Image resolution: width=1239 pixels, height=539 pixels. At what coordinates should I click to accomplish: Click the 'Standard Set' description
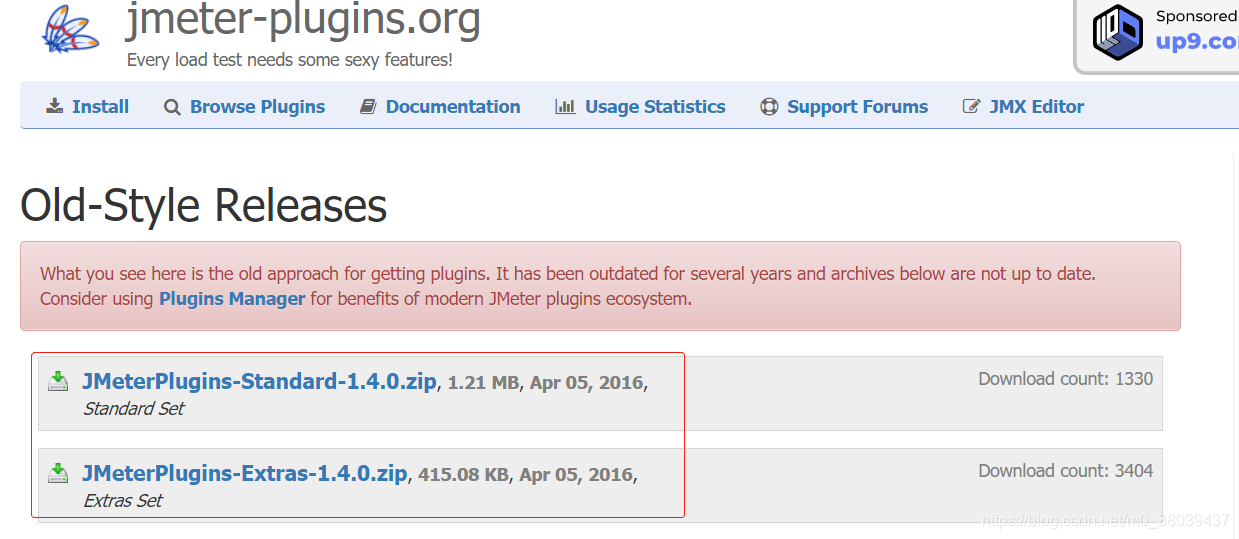[133, 409]
